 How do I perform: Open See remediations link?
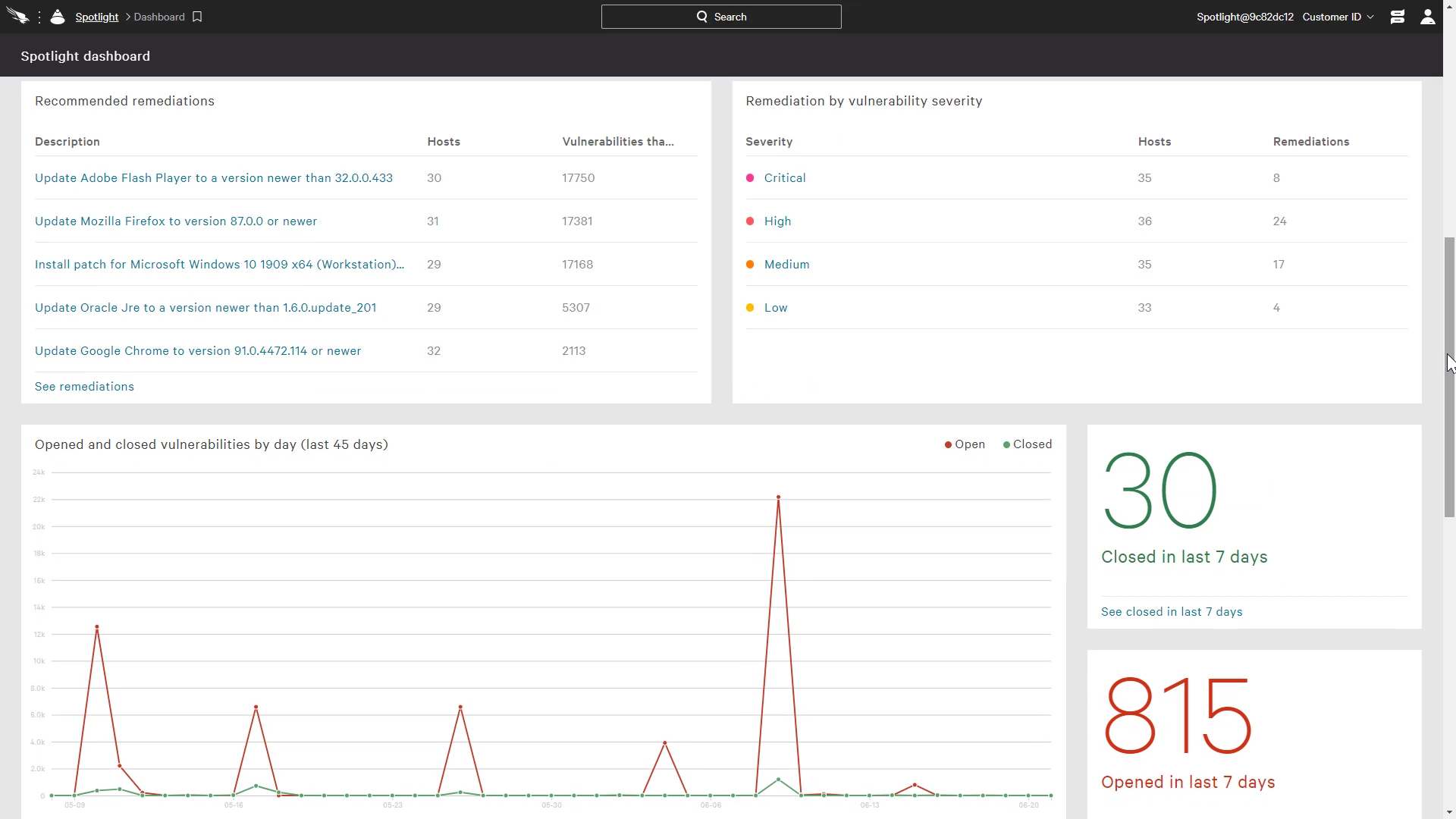click(84, 387)
